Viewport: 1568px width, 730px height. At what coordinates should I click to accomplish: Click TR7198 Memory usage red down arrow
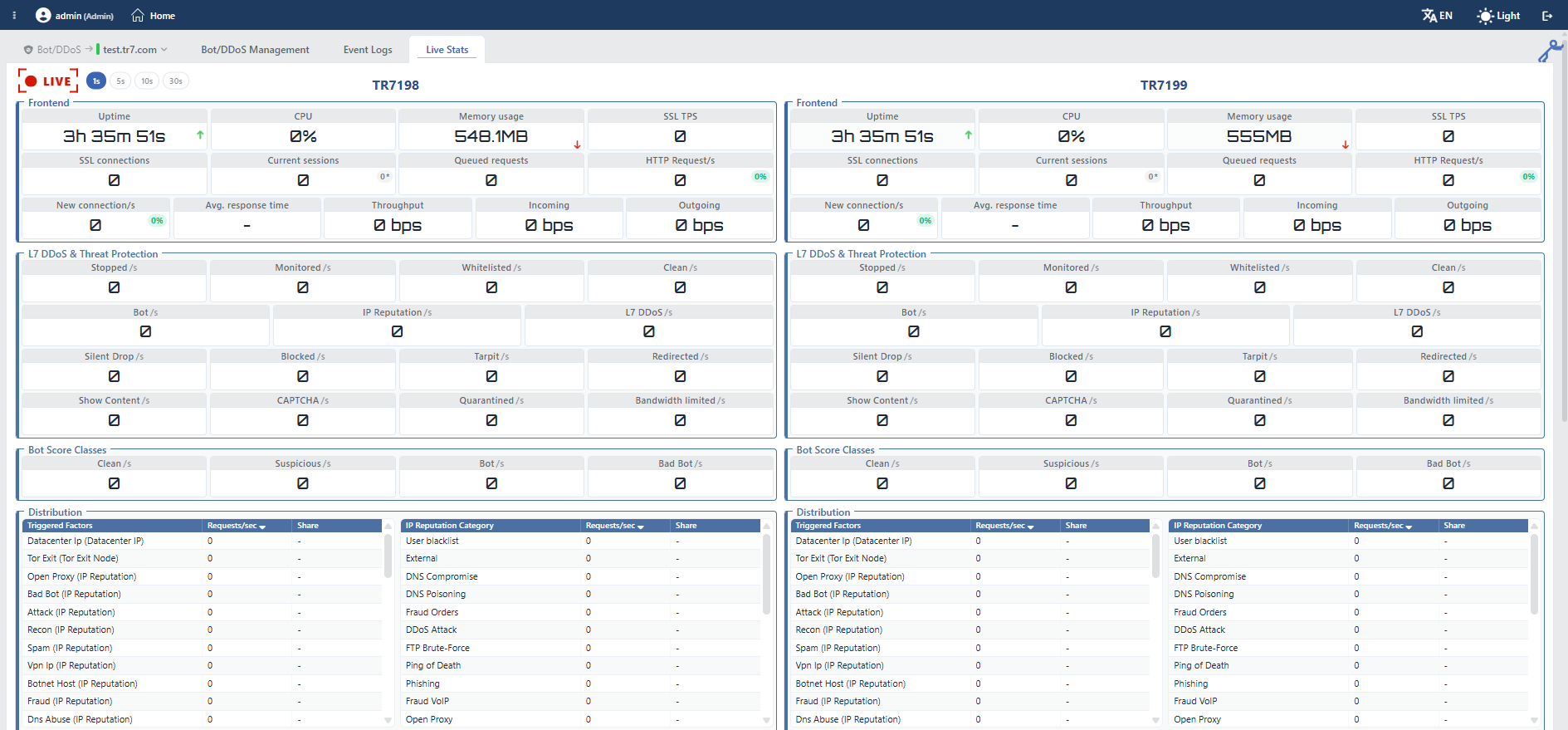[577, 145]
